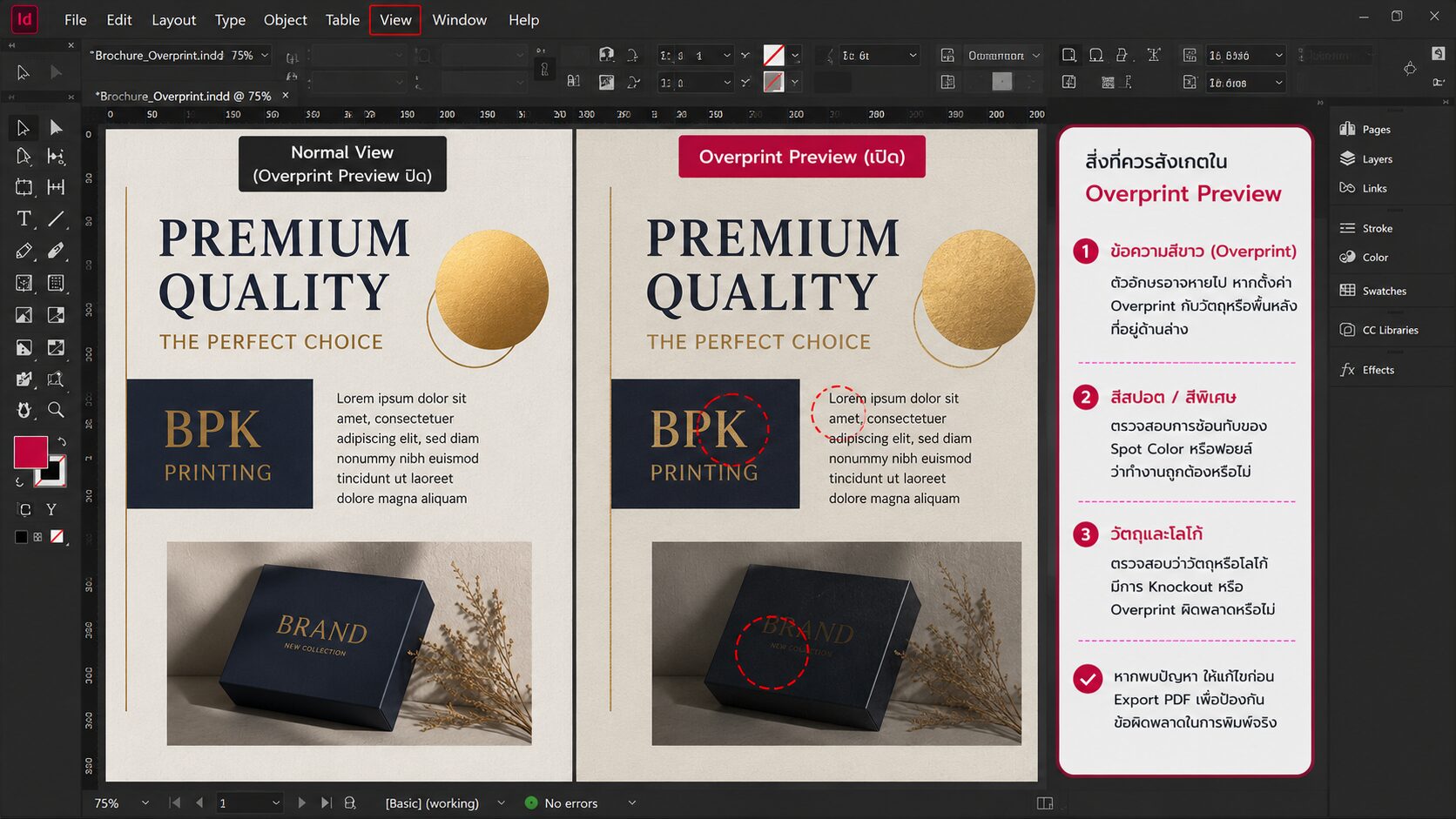Viewport: 1456px width, 819px height.
Task: Click the control bar stroke swatch below fill
Action: click(773, 82)
